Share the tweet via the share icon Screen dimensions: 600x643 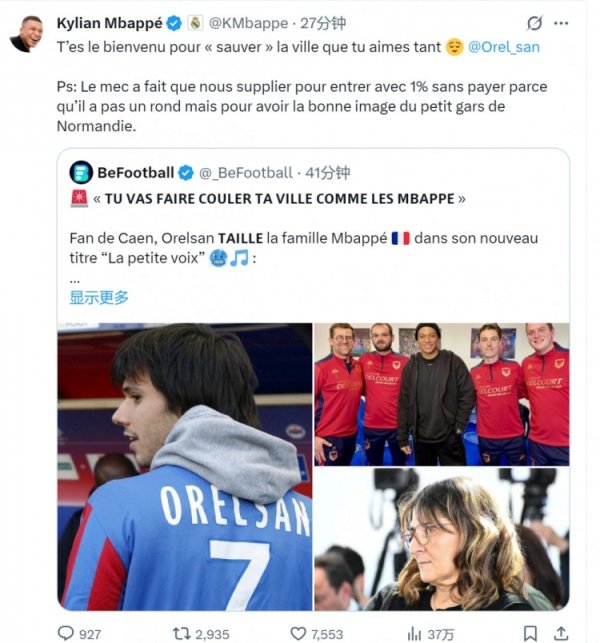(x=560, y=632)
